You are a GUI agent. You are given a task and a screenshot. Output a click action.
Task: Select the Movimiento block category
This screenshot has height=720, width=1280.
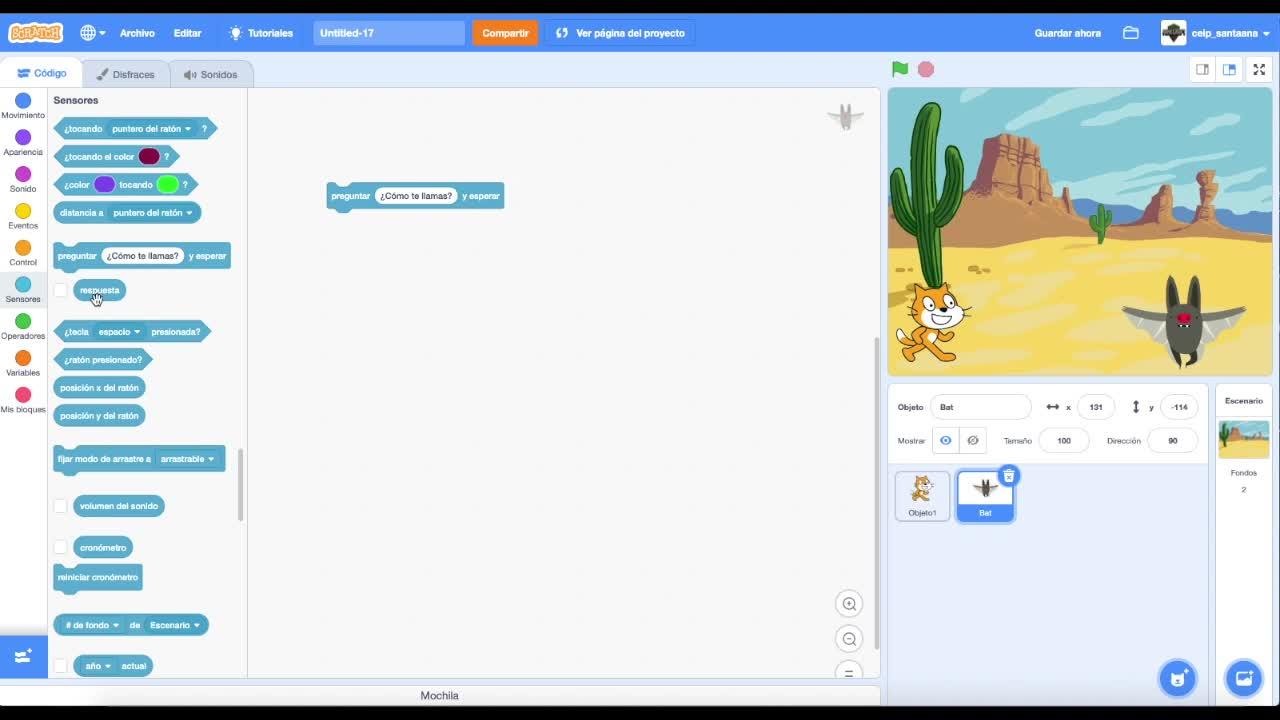click(23, 106)
